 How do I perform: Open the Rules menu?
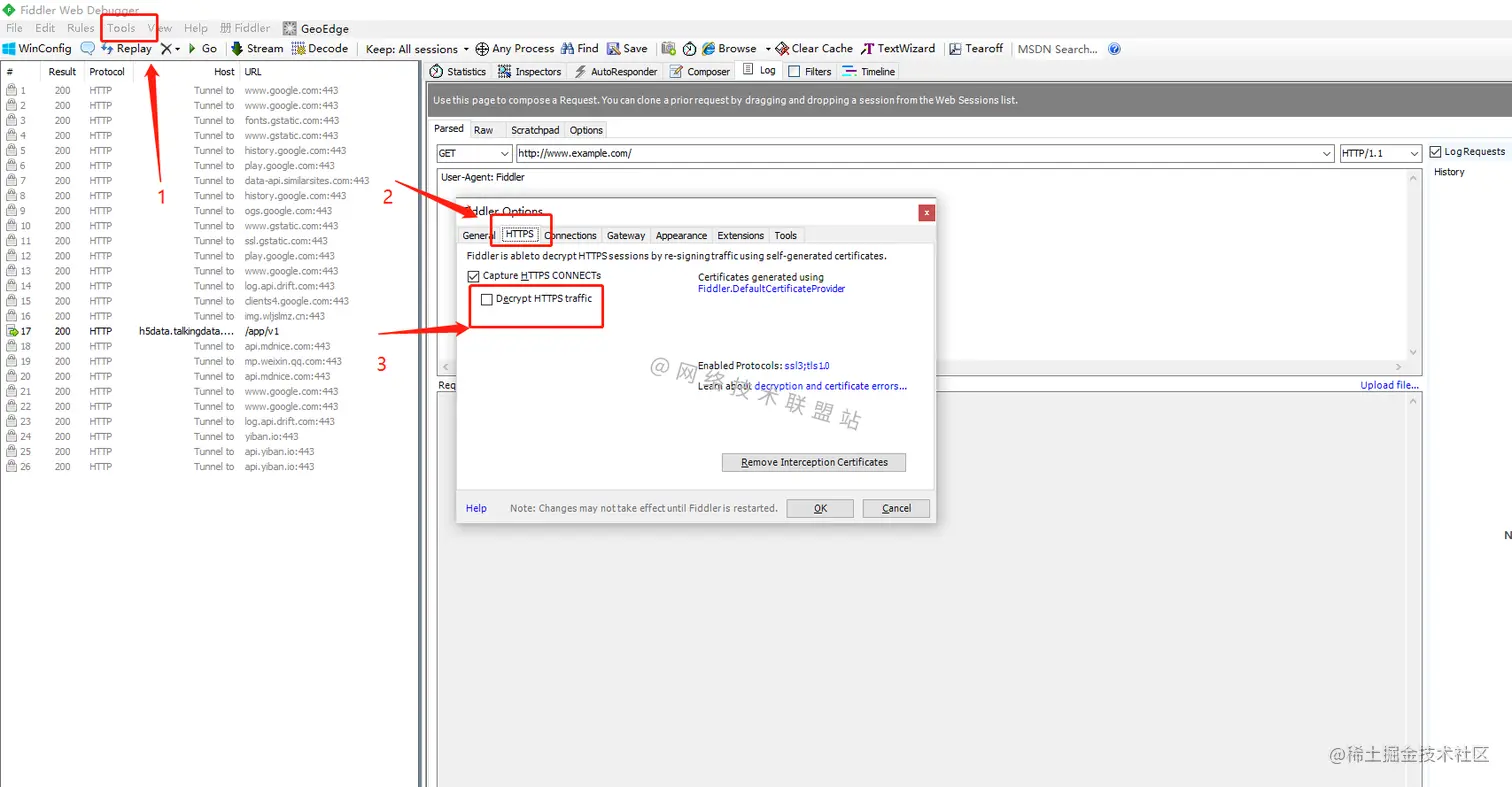pos(81,29)
